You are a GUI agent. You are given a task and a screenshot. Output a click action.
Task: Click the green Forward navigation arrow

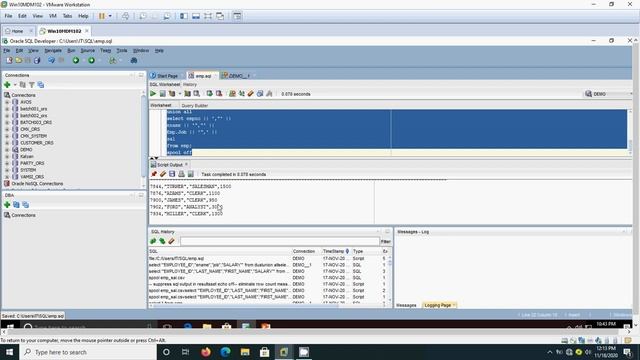91,60
